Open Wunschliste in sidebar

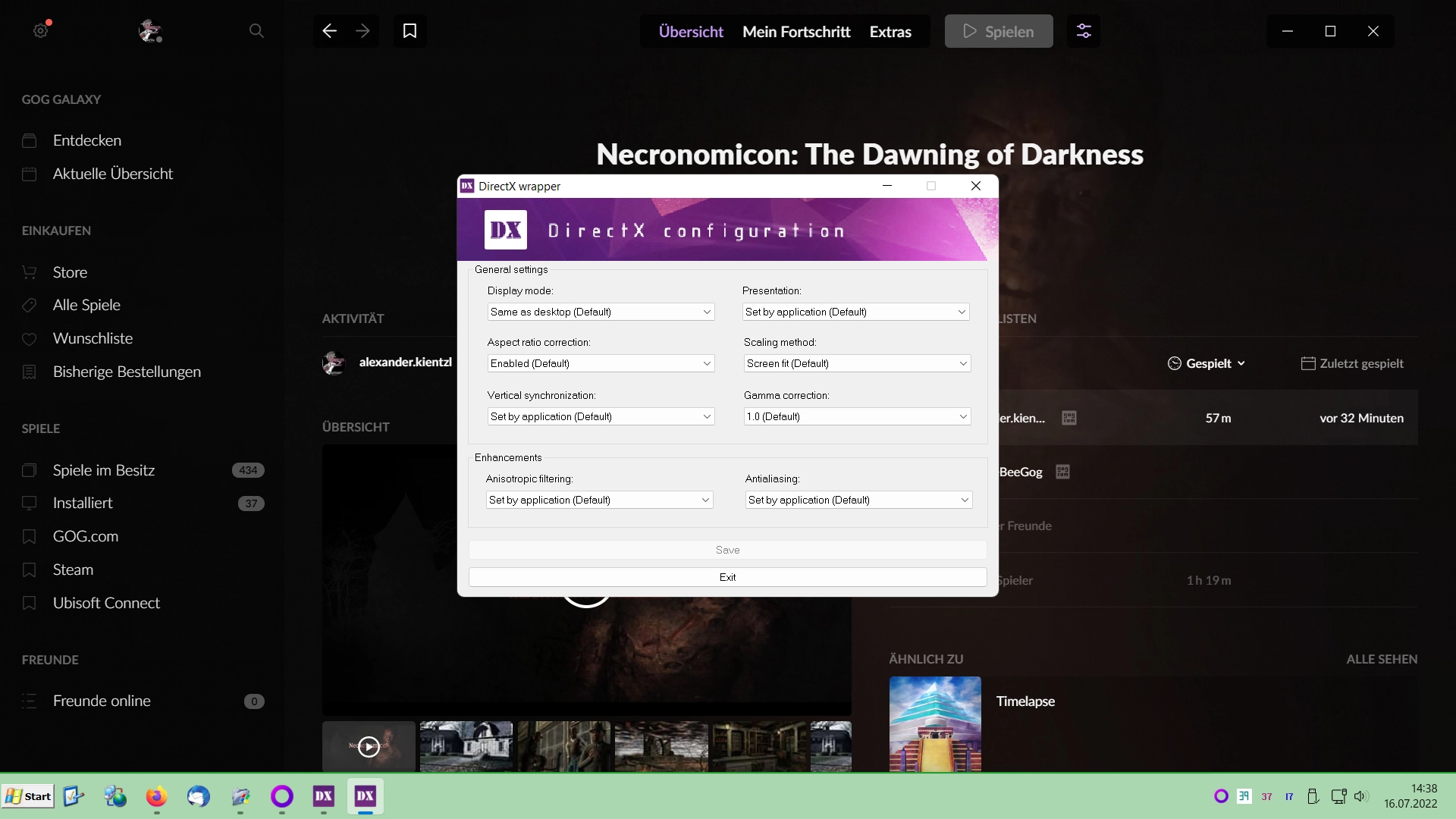93,338
